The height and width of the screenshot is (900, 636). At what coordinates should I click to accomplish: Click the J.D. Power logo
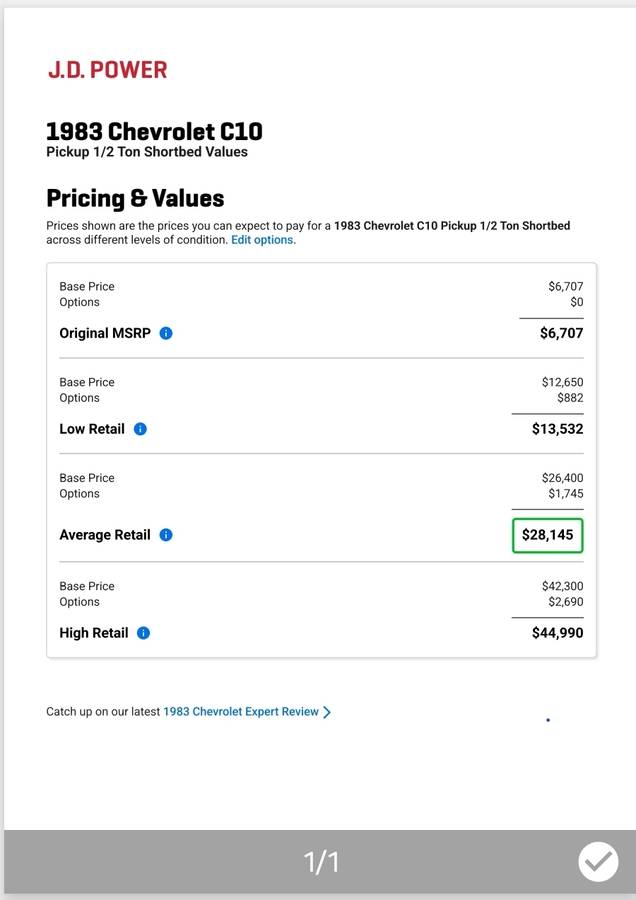(107, 70)
